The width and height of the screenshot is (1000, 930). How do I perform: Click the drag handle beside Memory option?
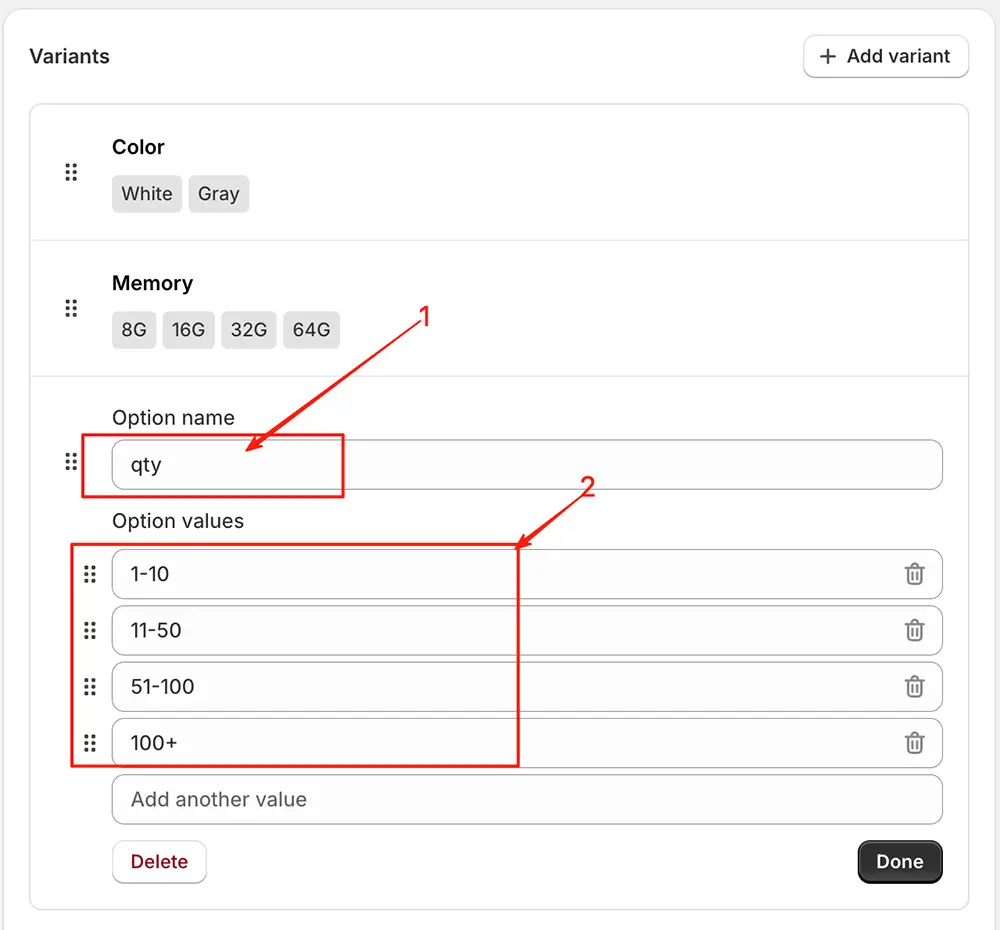pos(70,308)
